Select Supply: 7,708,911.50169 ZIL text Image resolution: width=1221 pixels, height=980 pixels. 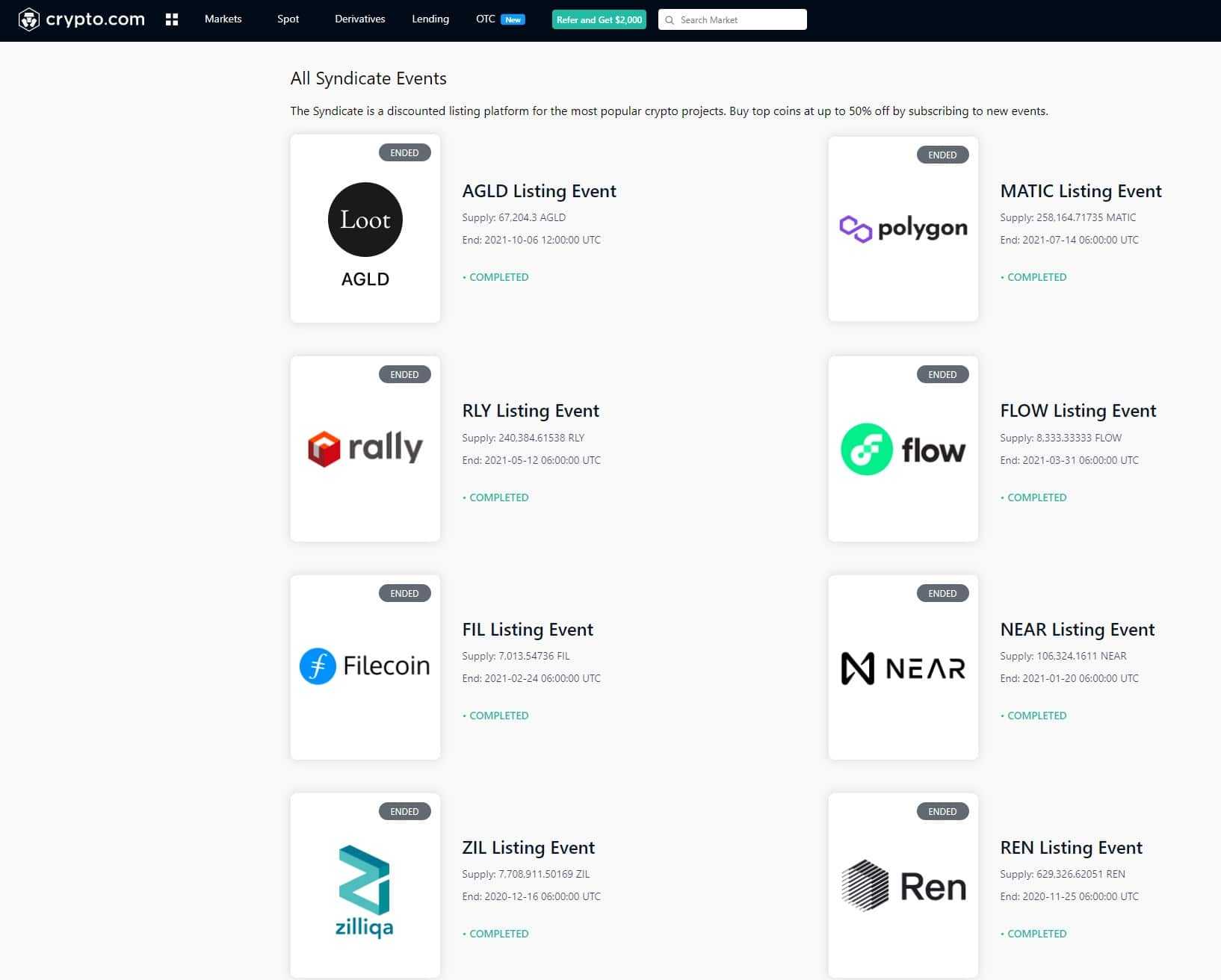526,874
